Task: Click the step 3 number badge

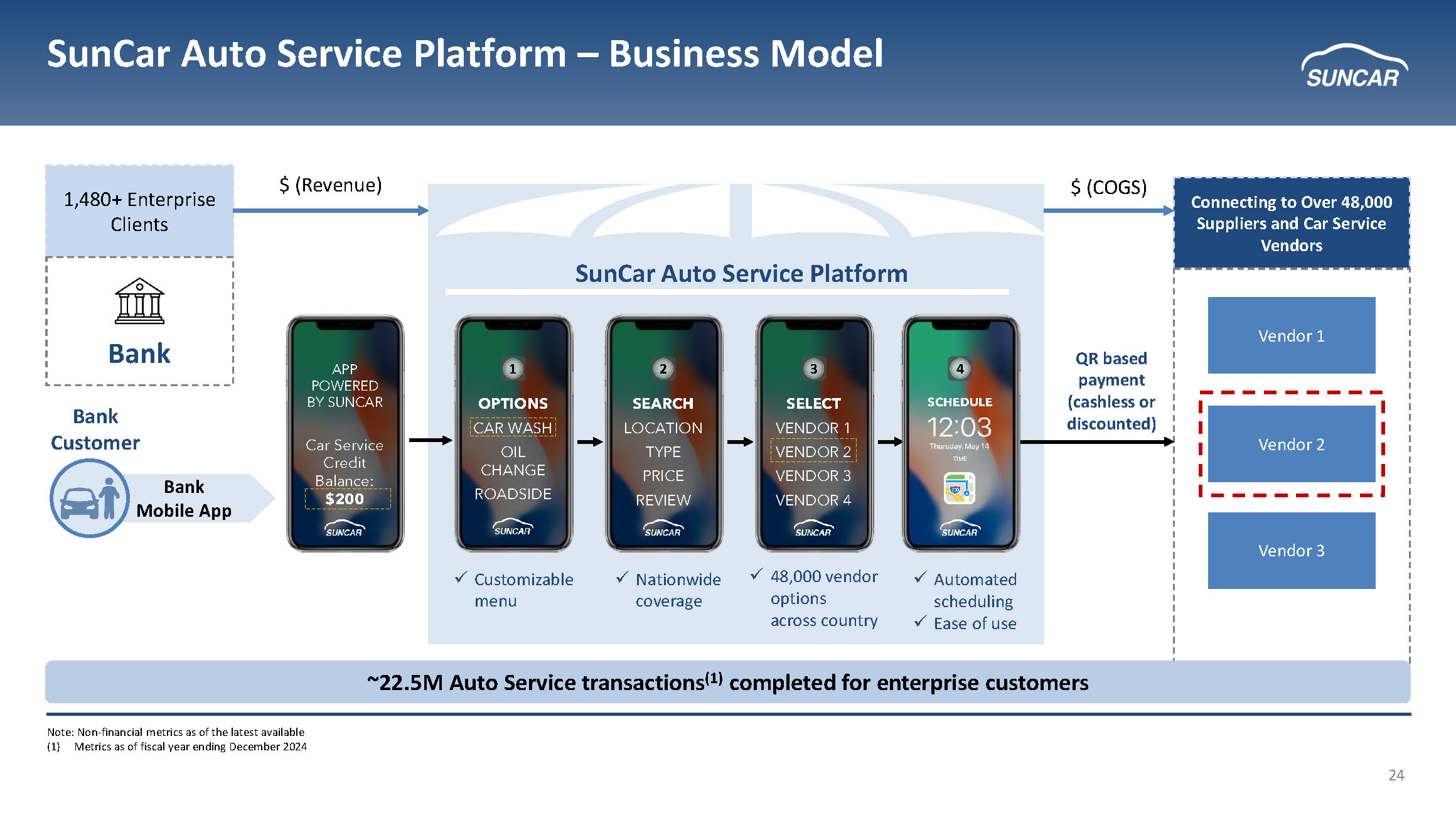Action: [x=813, y=369]
